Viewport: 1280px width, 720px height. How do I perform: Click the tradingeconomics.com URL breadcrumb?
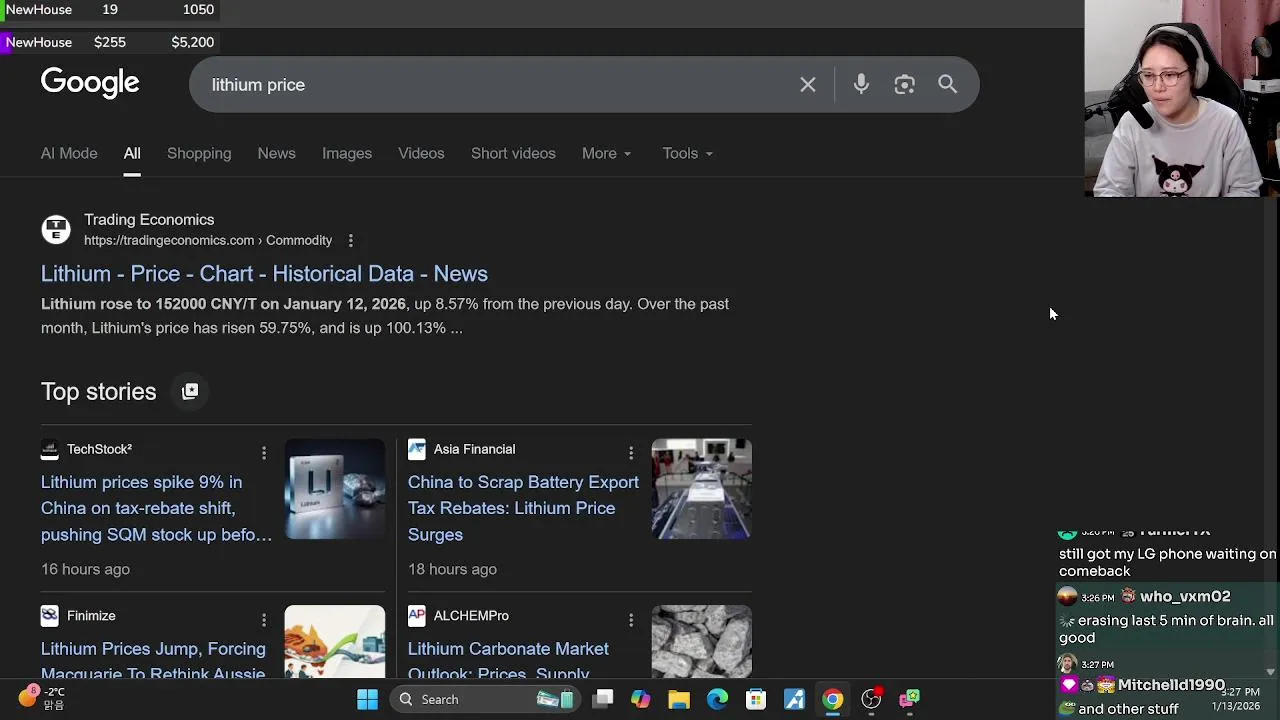coord(208,240)
